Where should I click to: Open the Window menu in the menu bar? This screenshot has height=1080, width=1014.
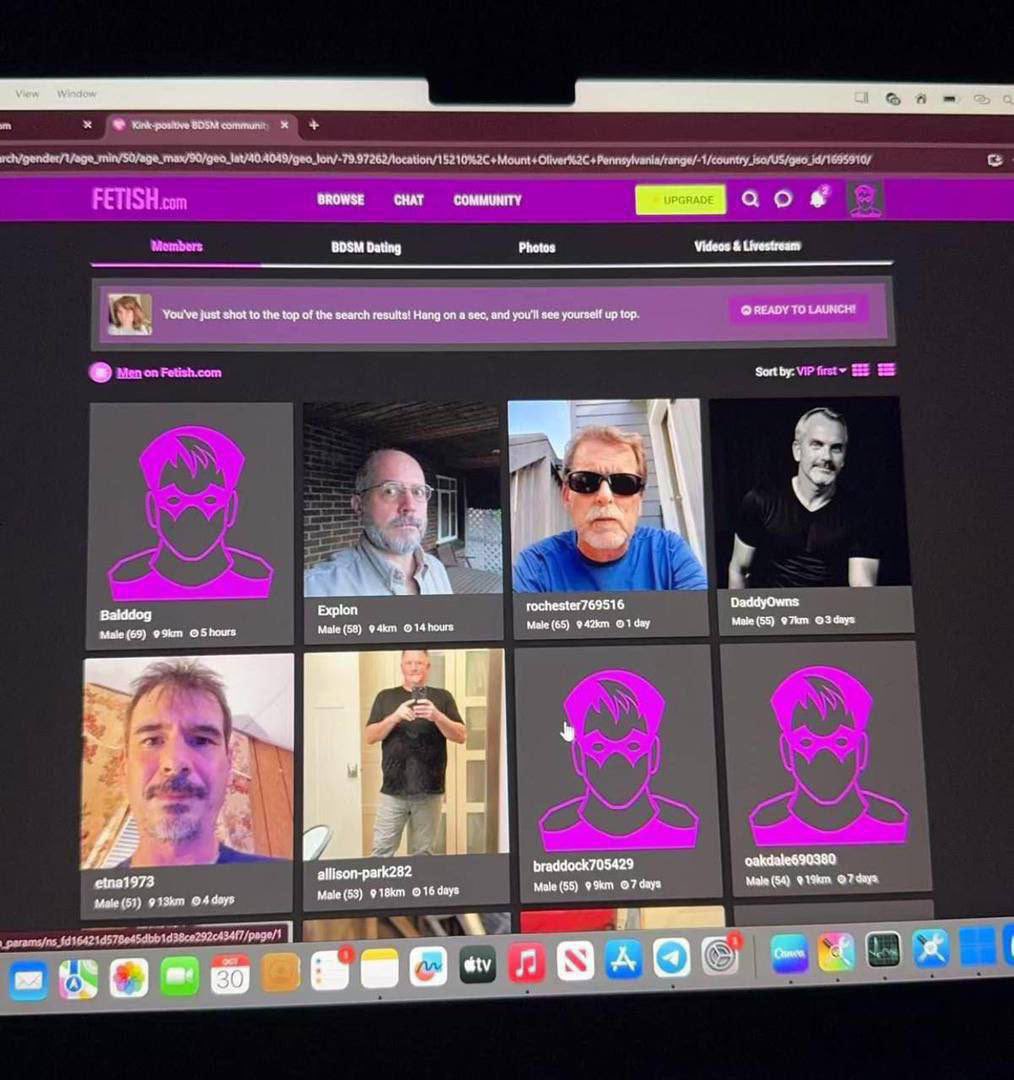point(76,94)
